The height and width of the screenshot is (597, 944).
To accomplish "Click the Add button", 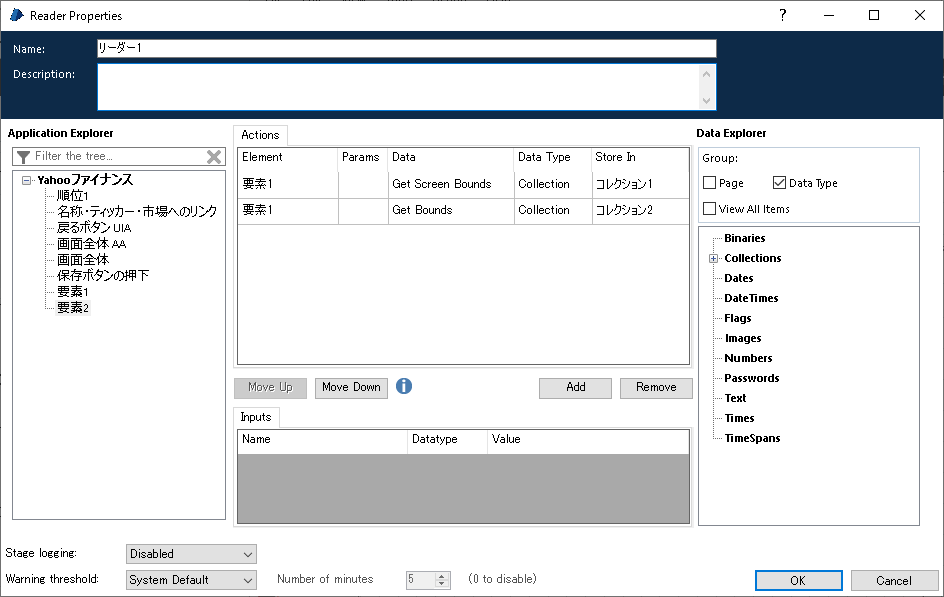I will point(576,388).
